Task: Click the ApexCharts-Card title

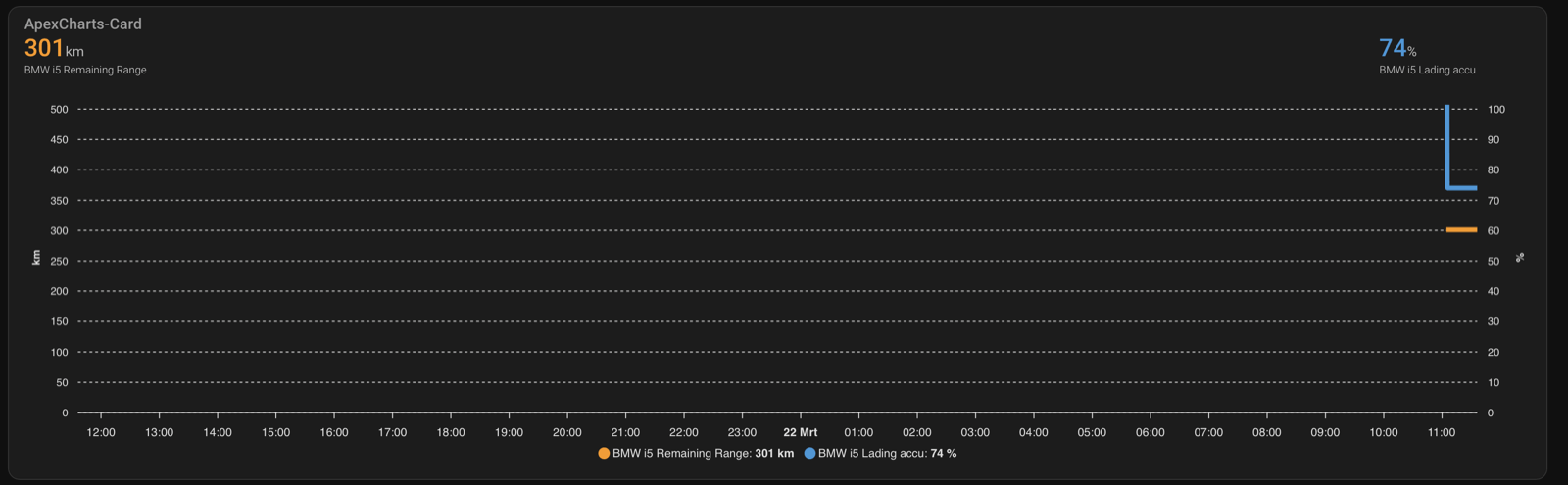Action: click(x=83, y=24)
